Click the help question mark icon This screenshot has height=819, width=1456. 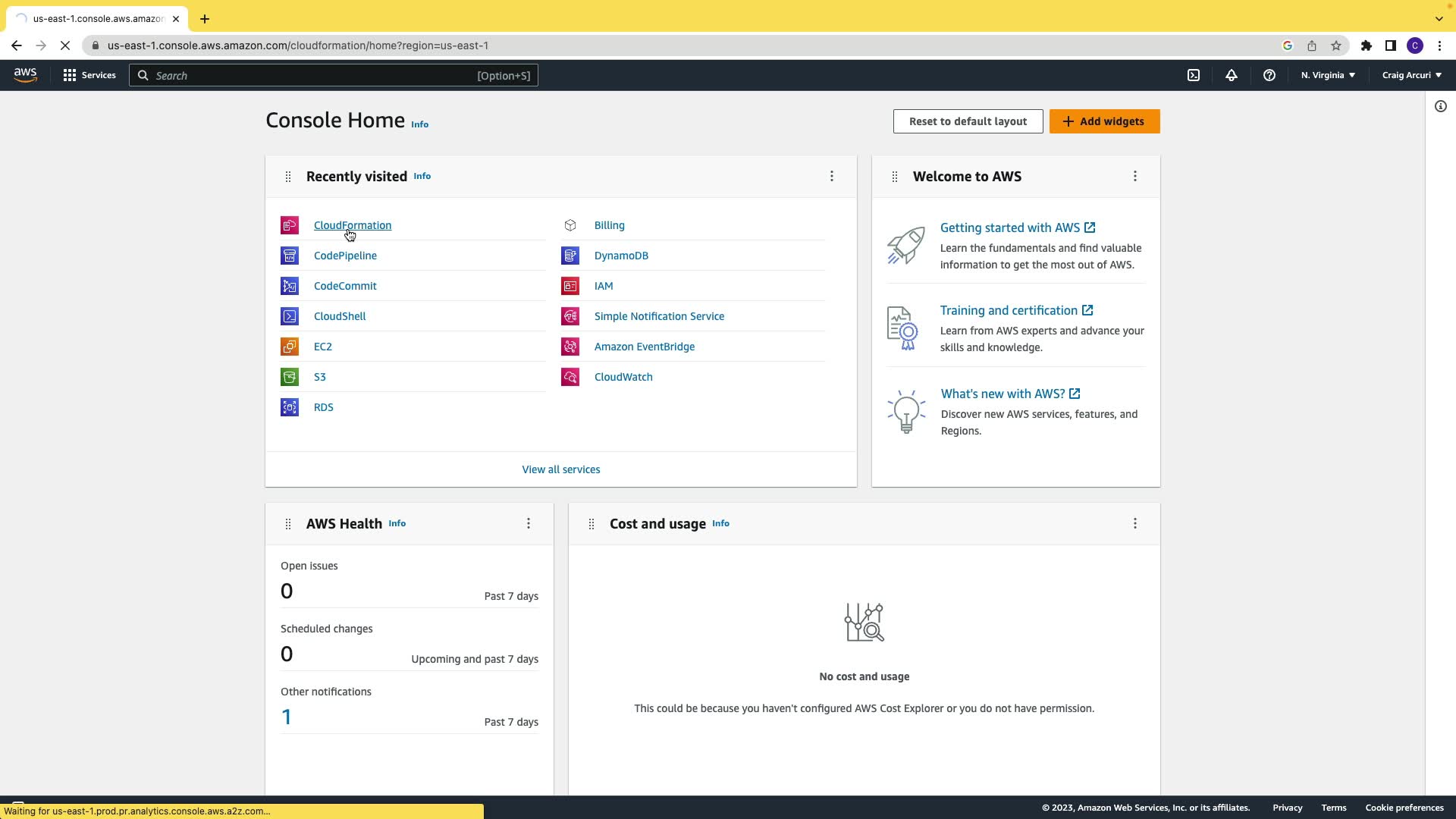1269,75
